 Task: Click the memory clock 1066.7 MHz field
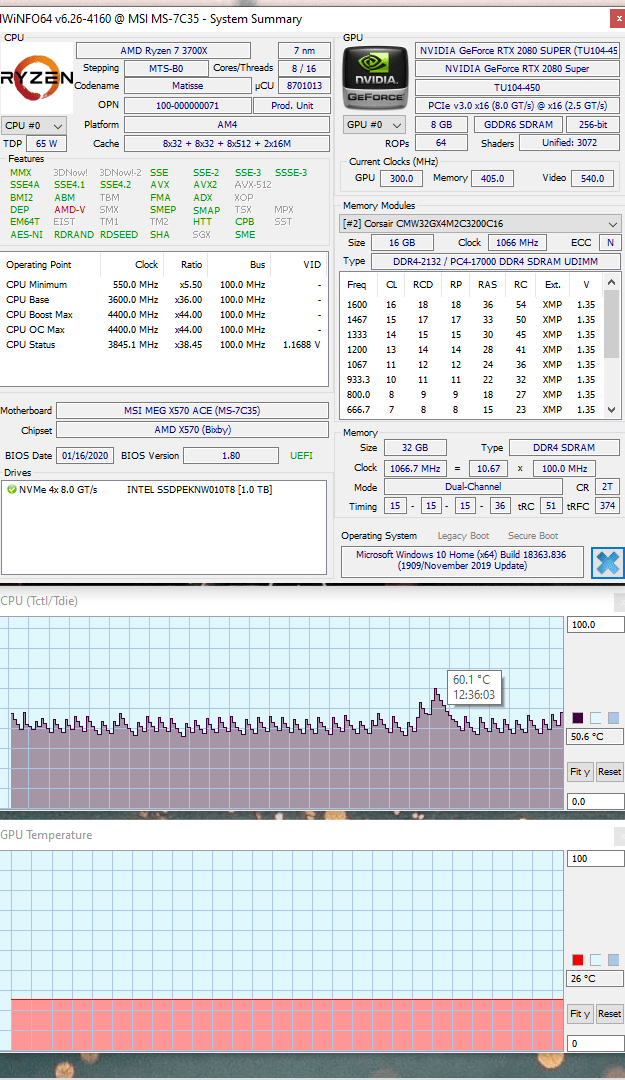[415, 468]
